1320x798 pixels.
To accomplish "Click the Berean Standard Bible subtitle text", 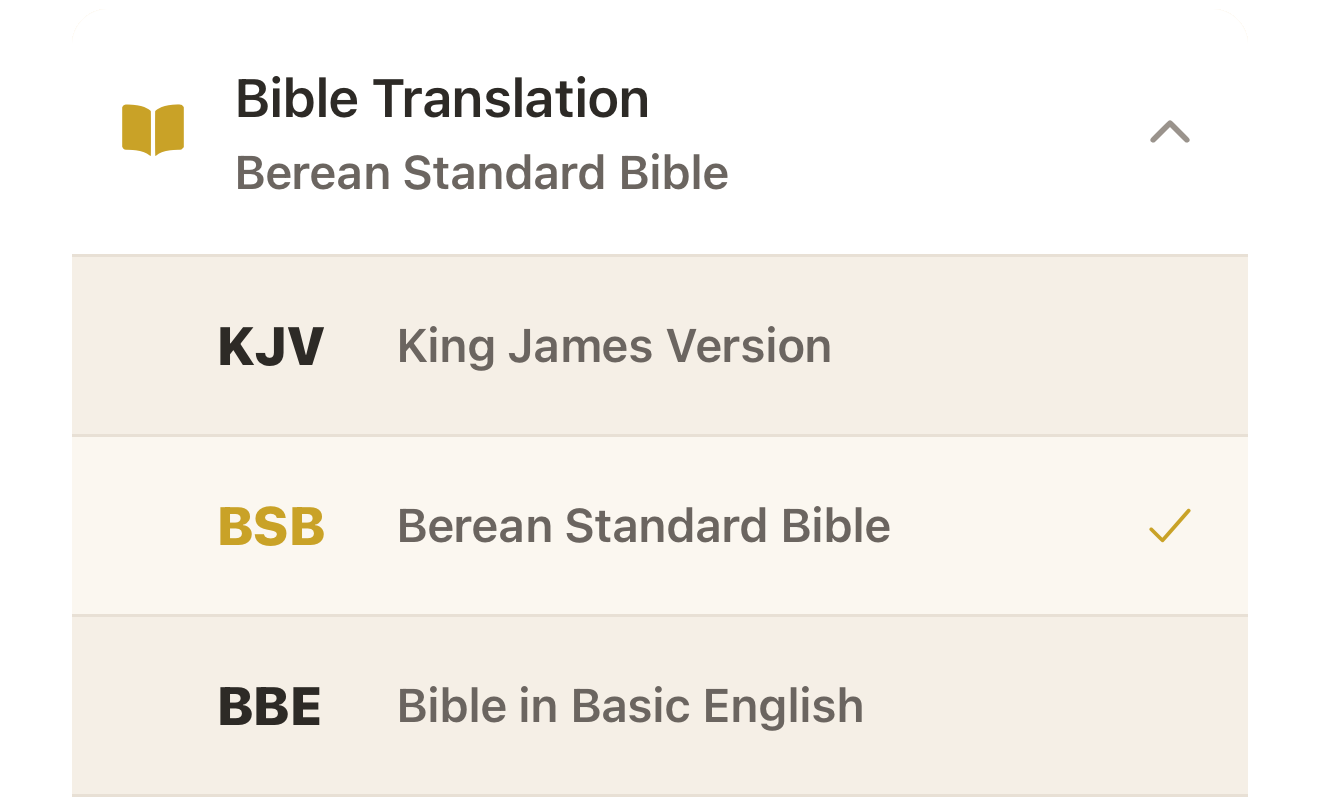I will pos(482,173).
